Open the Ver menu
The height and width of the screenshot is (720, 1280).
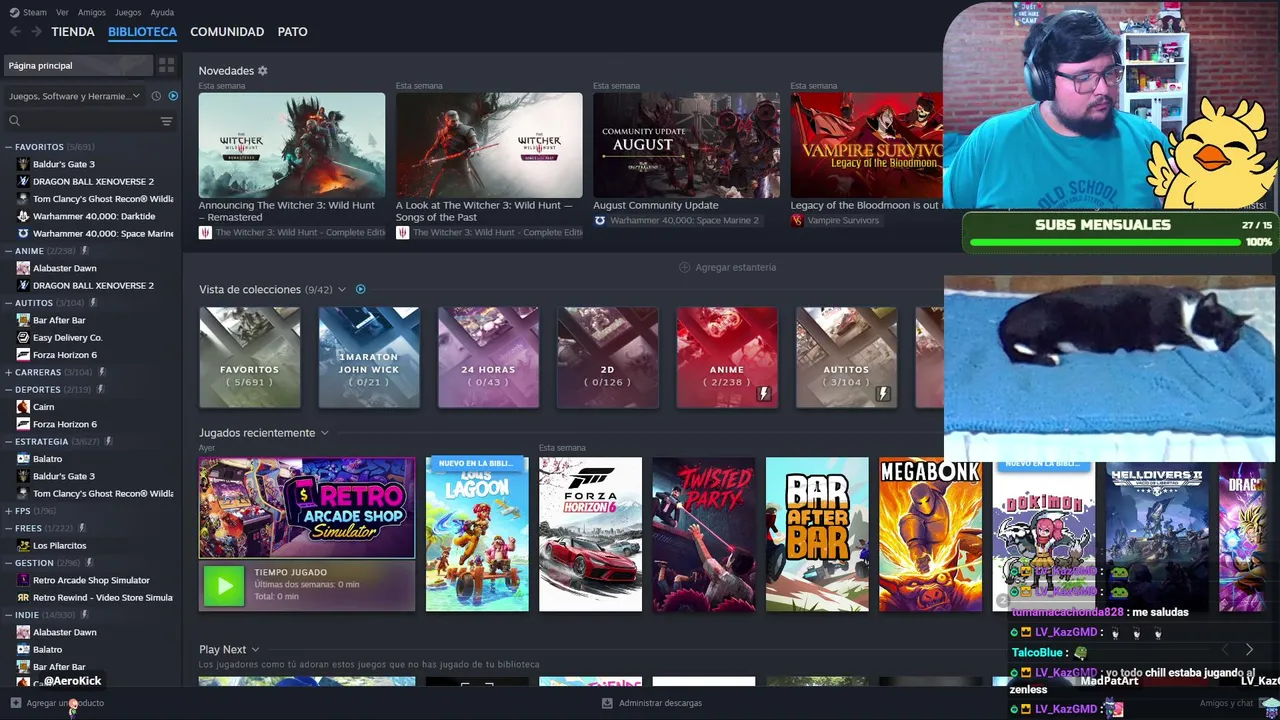click(62, 12)
